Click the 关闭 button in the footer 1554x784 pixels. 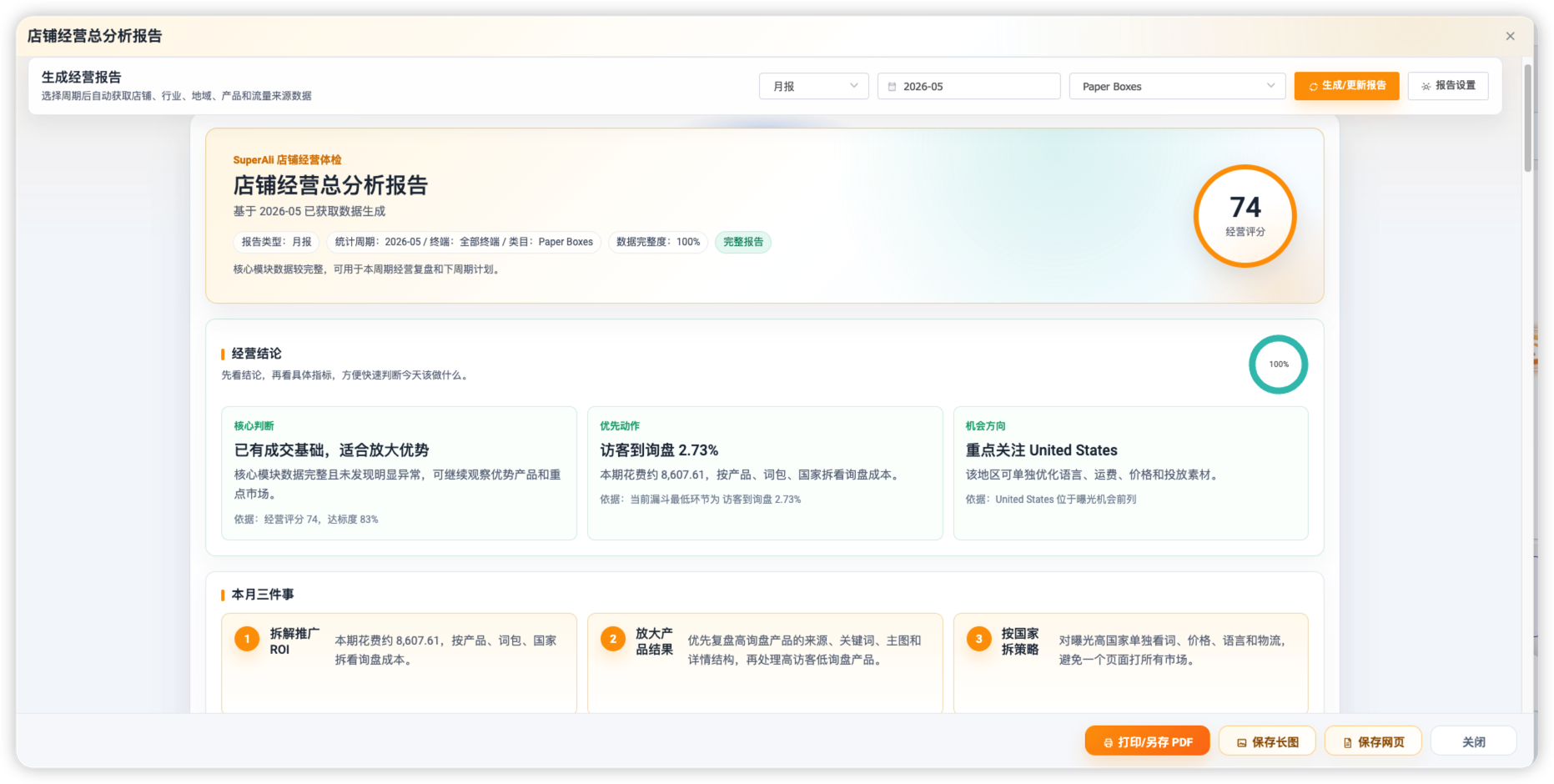(1473, 741)
